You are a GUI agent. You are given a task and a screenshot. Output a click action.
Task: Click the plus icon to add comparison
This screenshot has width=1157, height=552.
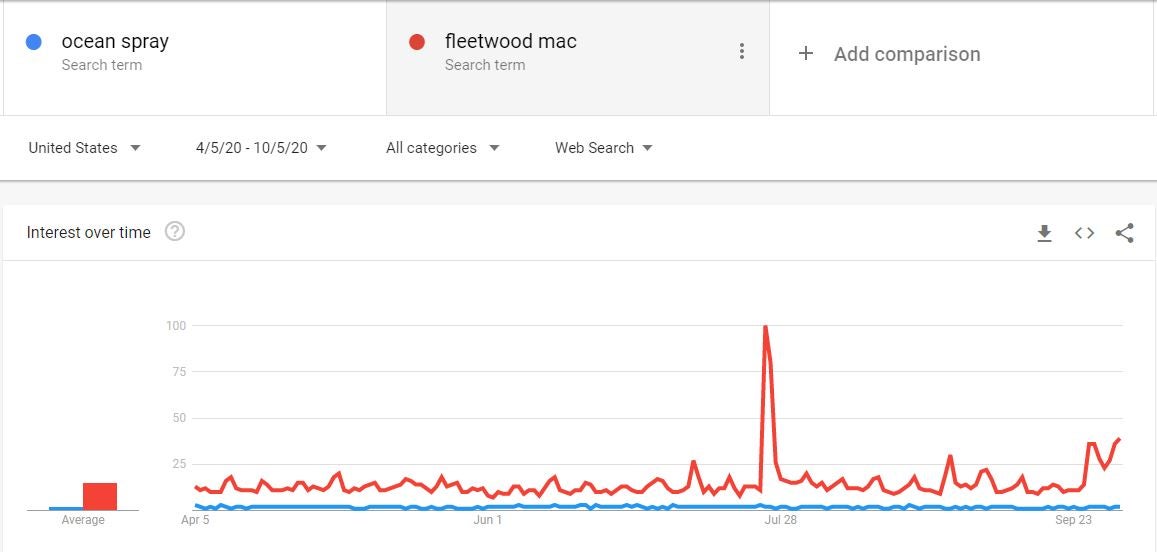pyautogui.click(x=806, y=53)
